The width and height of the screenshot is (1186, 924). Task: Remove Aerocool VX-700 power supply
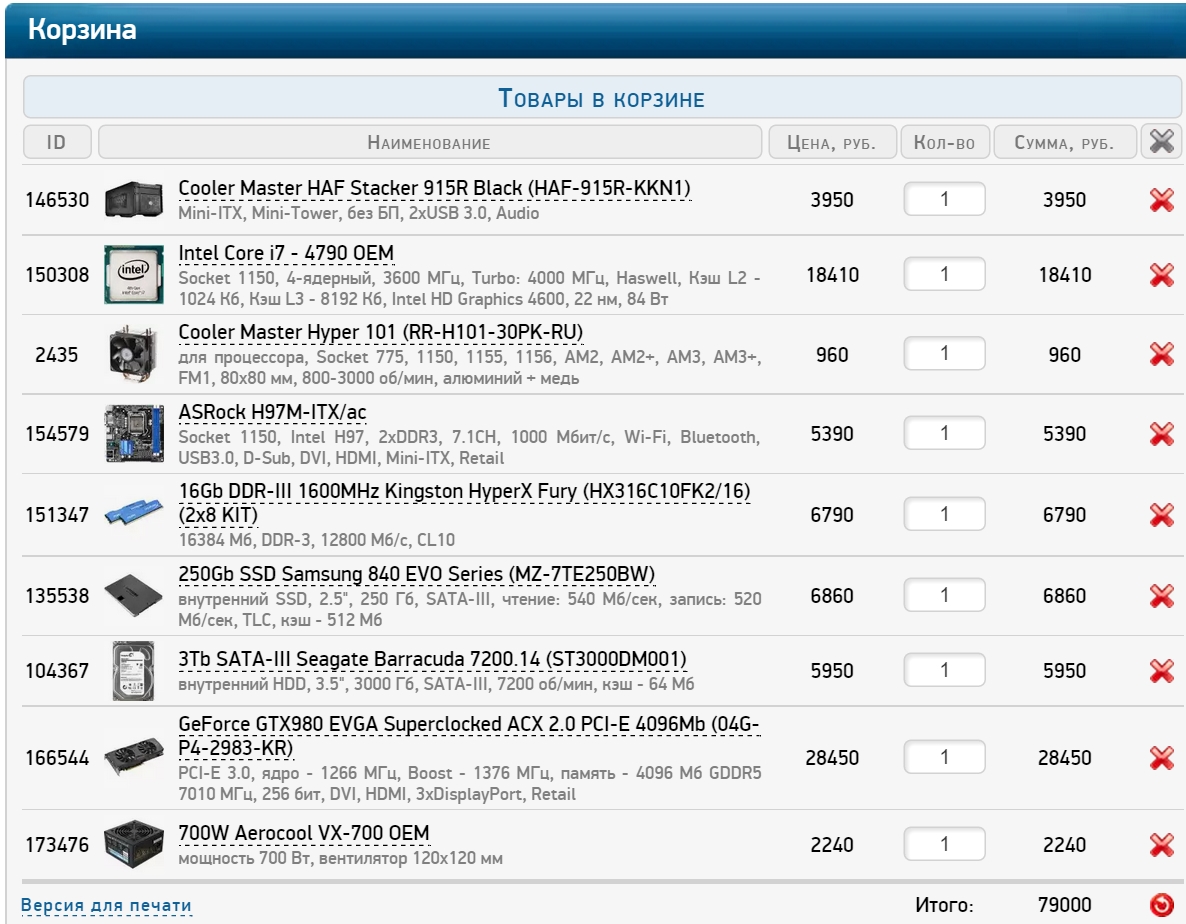1161,845
